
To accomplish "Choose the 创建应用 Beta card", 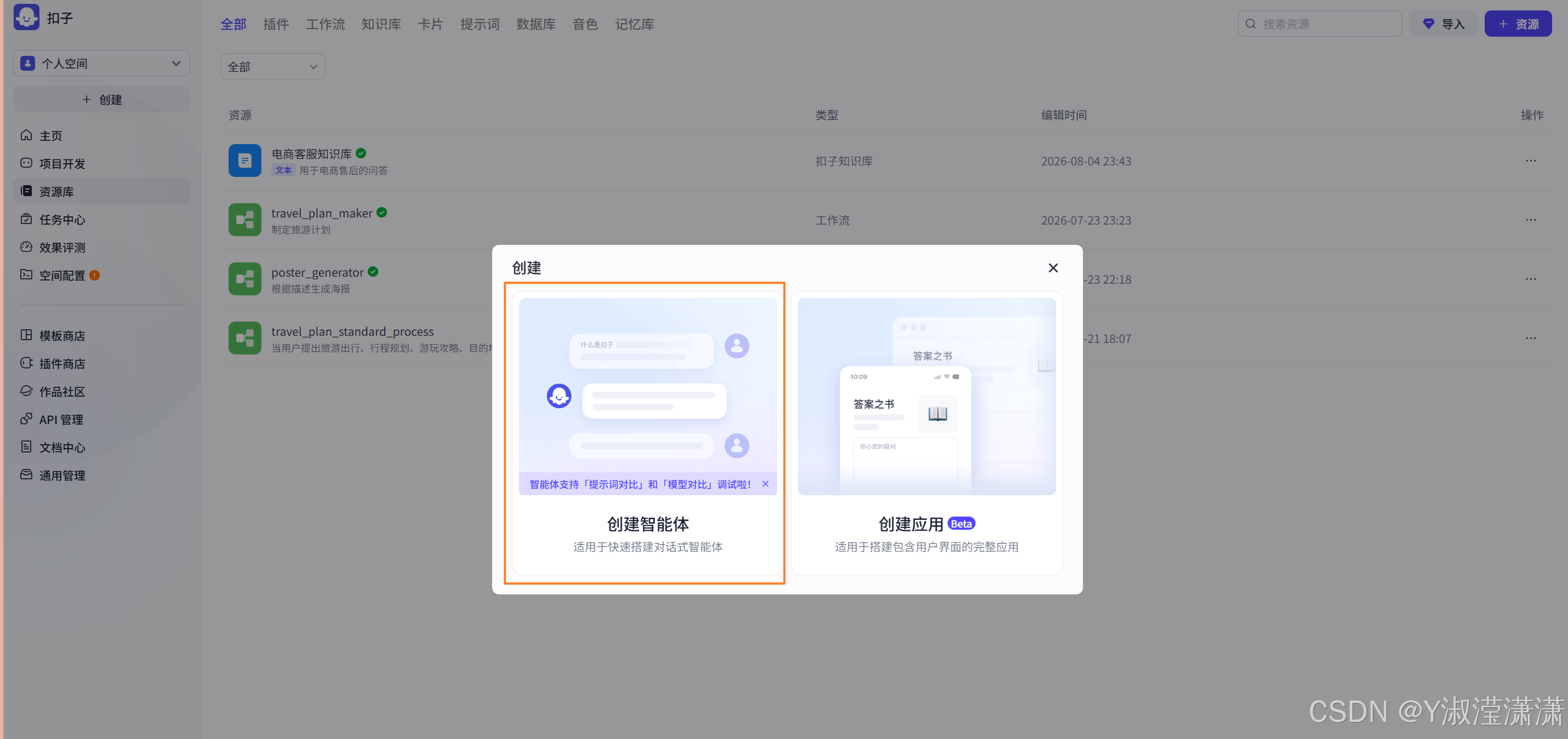I will 926,432.
